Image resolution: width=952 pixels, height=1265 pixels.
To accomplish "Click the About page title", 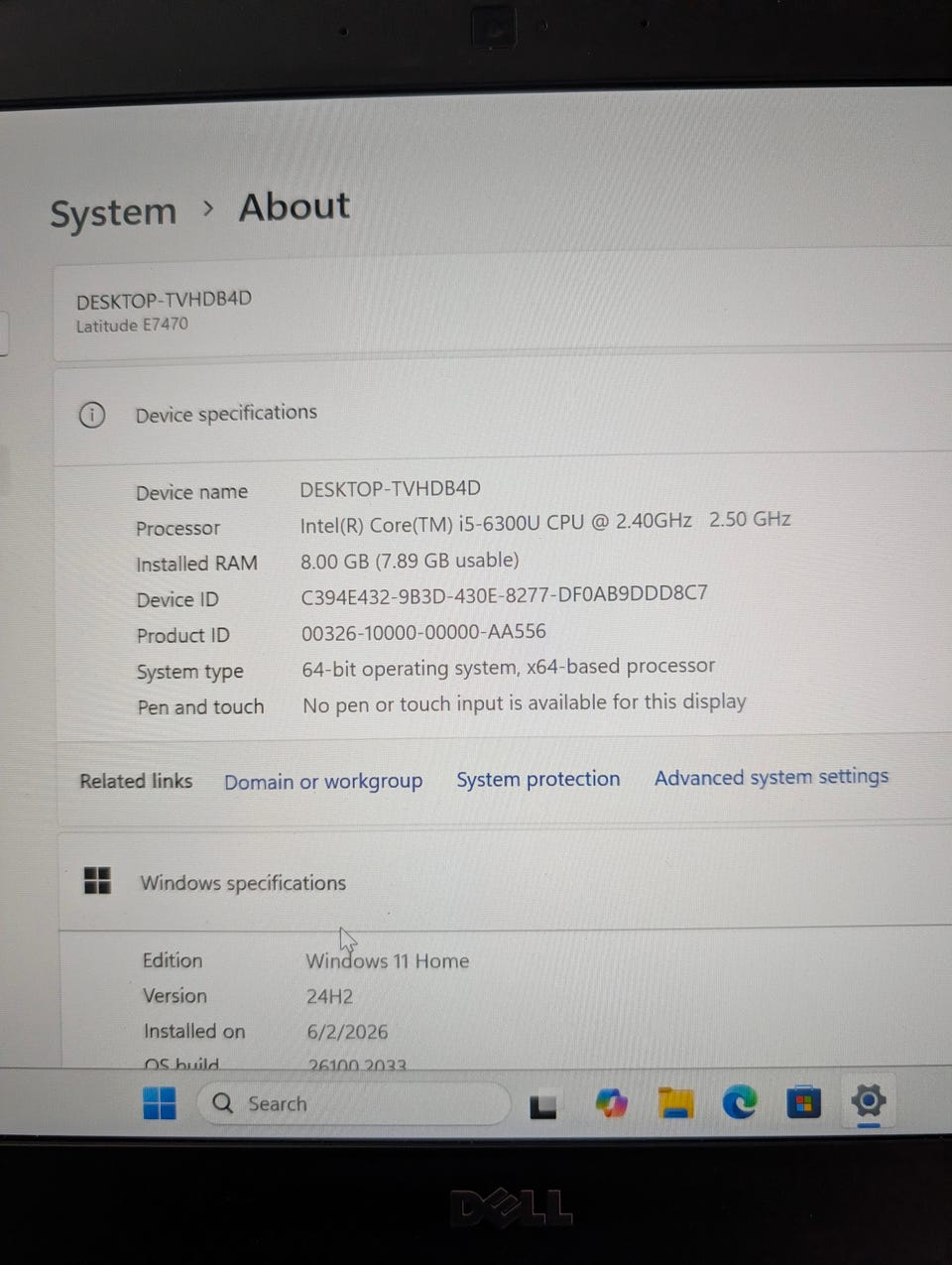I will click(295, 206).
